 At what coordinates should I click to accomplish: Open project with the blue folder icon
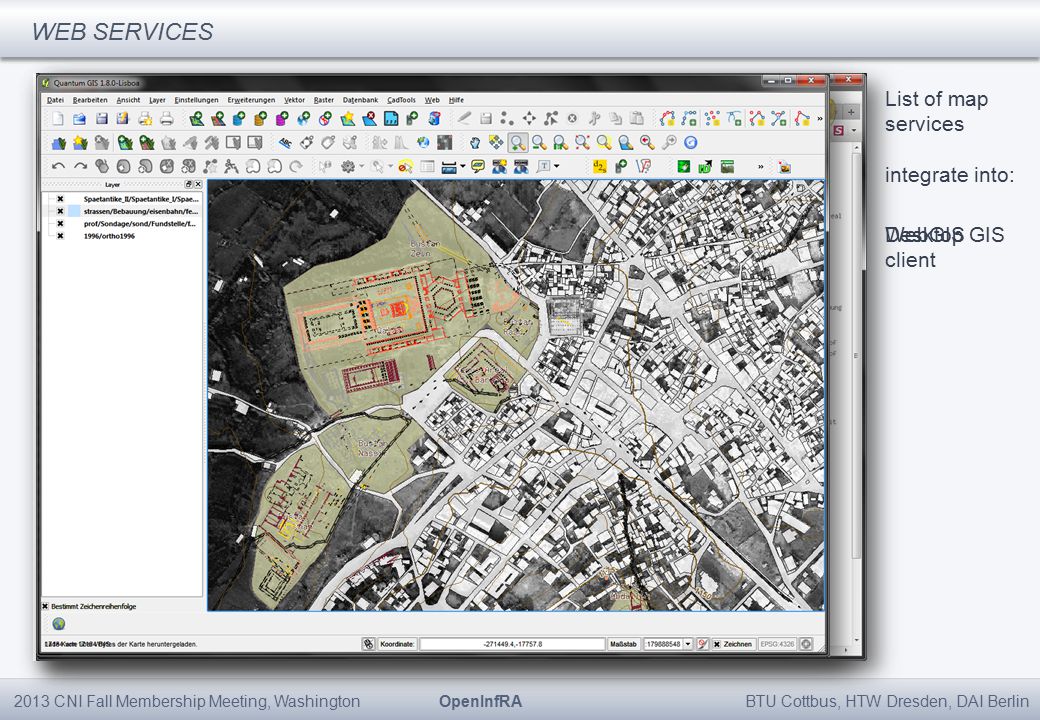(x=80, y=119)
